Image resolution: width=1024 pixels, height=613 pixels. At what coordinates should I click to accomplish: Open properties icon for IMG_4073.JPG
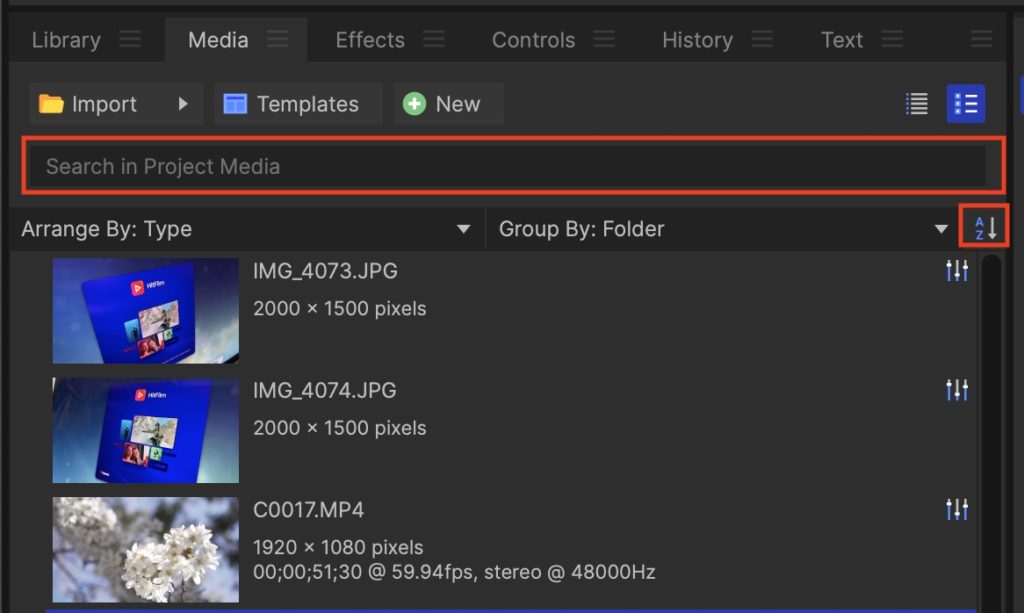957,271
